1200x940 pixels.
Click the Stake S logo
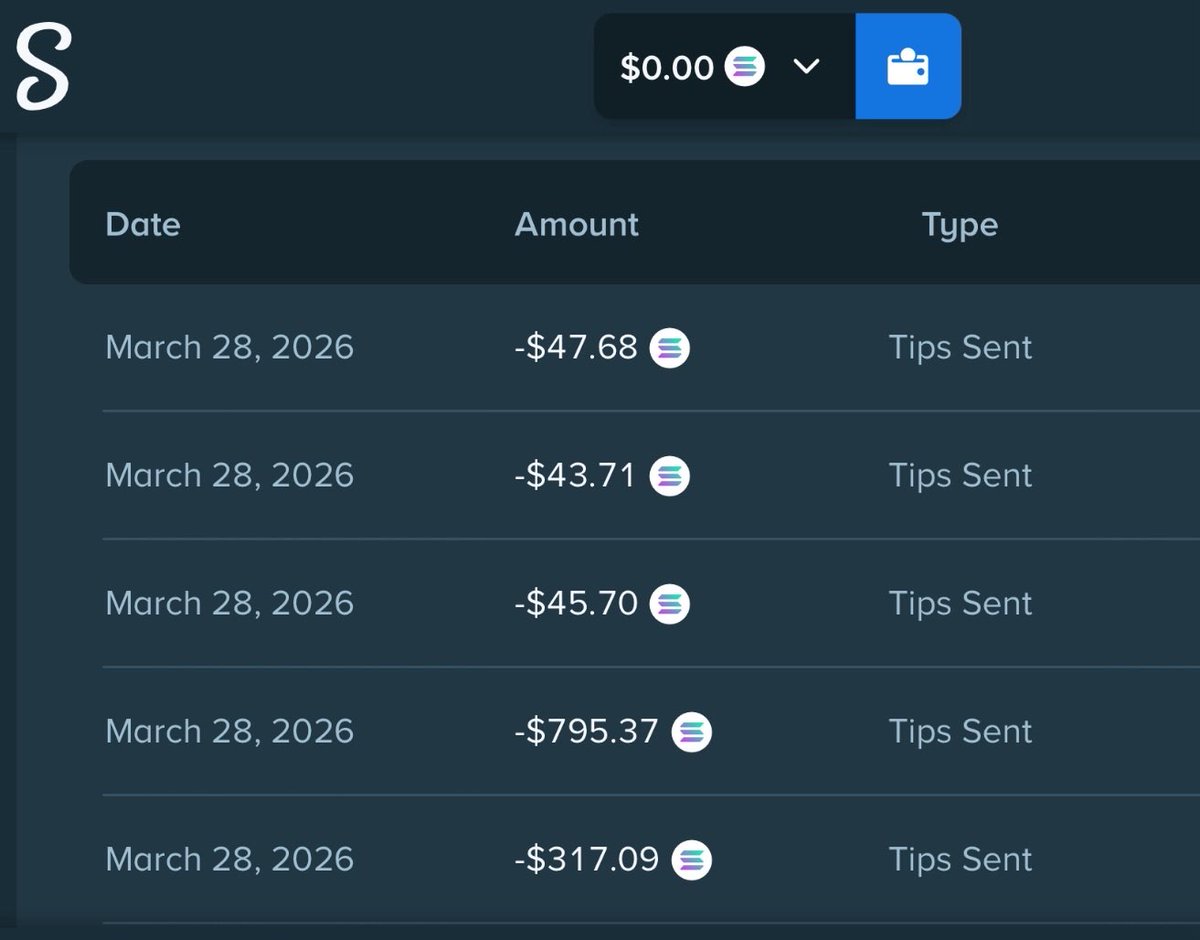(43, 67)
